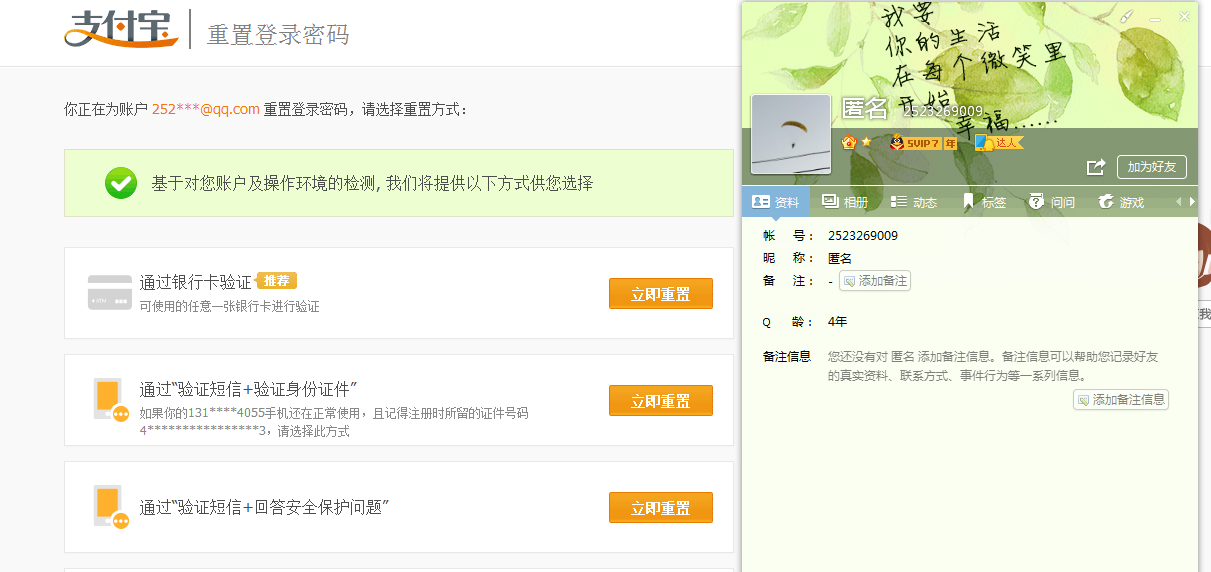Click 立即重置 for SMS plus ID verification

tap(661, 401)
